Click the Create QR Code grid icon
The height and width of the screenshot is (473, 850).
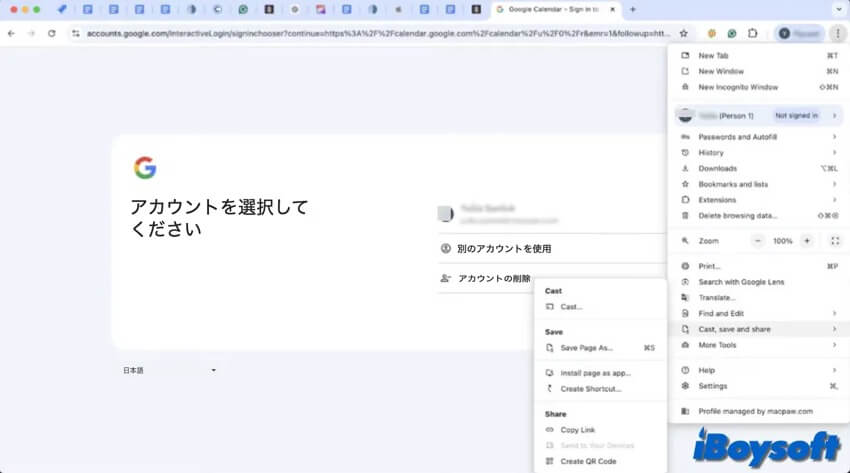point(550,461)
